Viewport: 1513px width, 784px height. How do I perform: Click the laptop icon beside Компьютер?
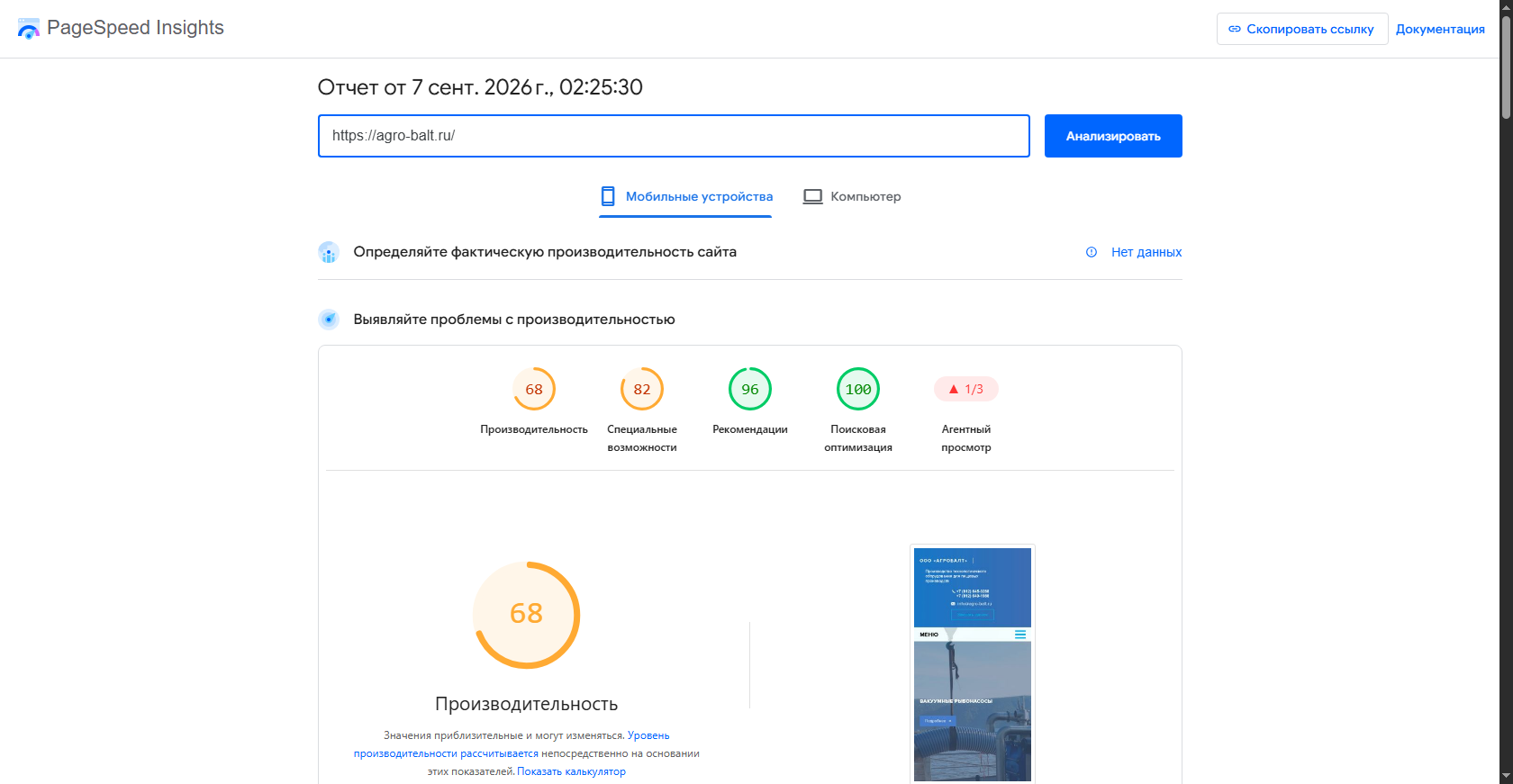click(x=813, y=196)
